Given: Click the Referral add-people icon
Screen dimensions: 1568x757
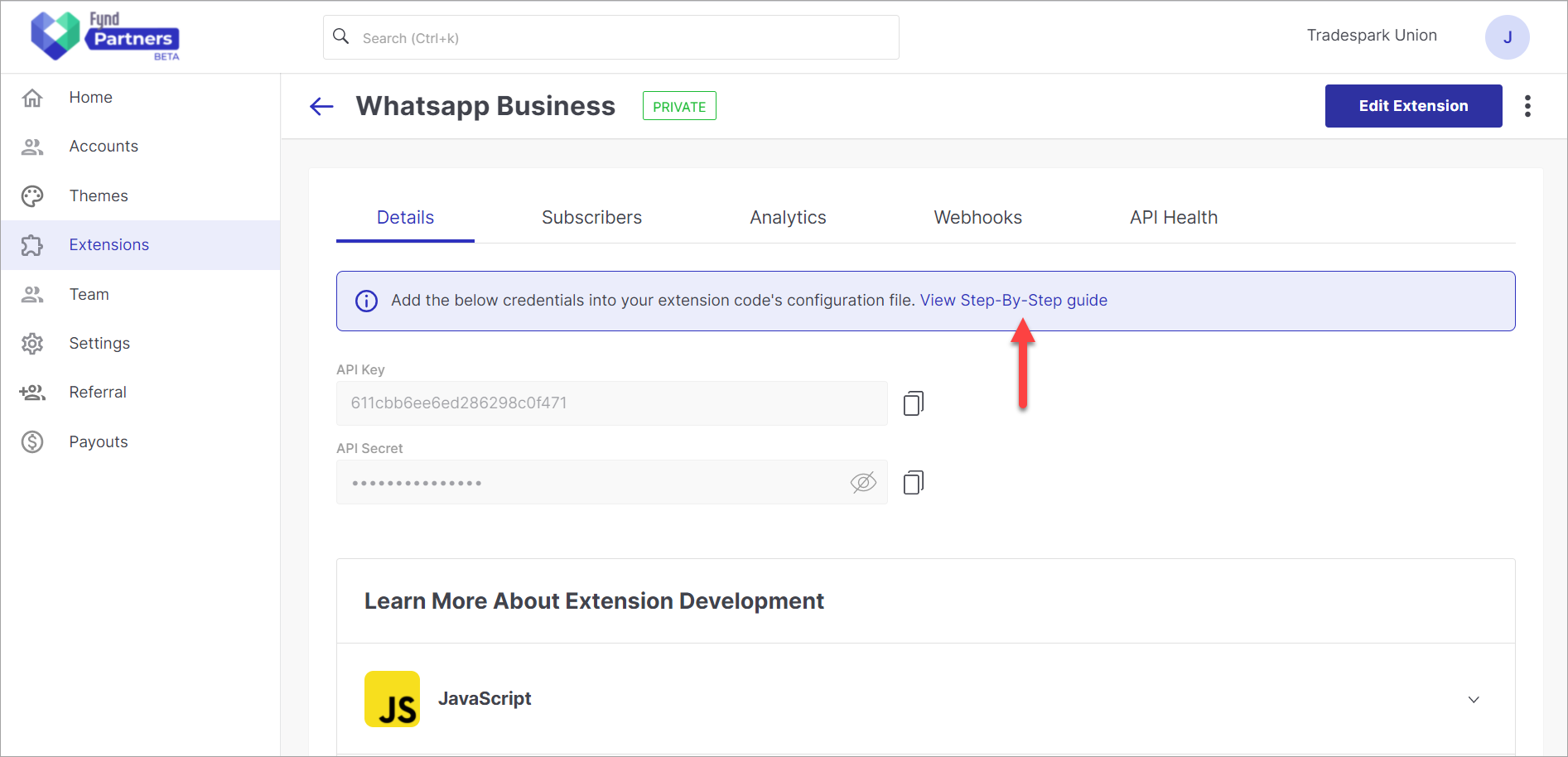Looking at the screenshot, I should [x=32, y=393].
